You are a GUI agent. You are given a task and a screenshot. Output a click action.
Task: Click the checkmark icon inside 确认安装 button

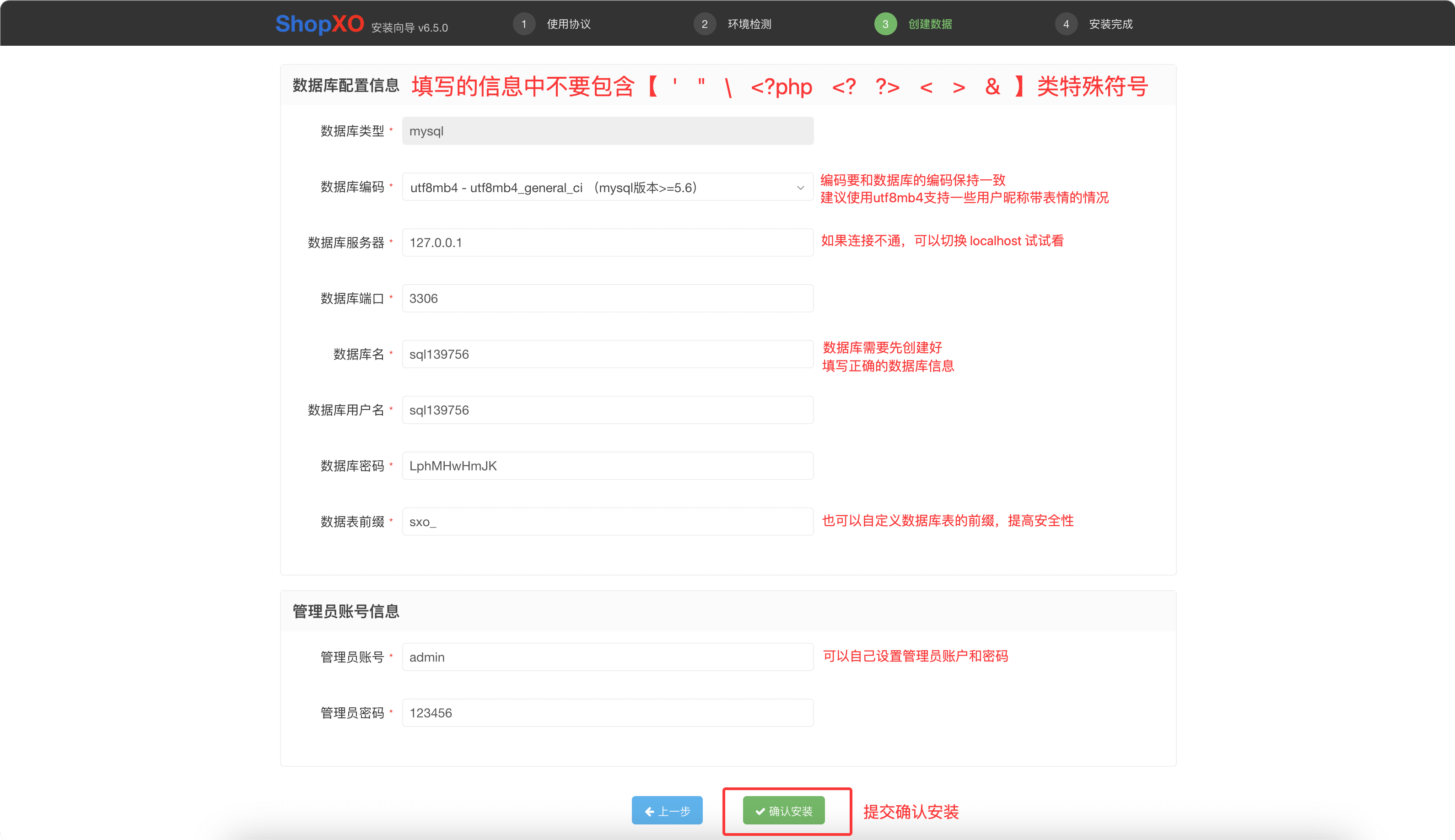point(759,810)
